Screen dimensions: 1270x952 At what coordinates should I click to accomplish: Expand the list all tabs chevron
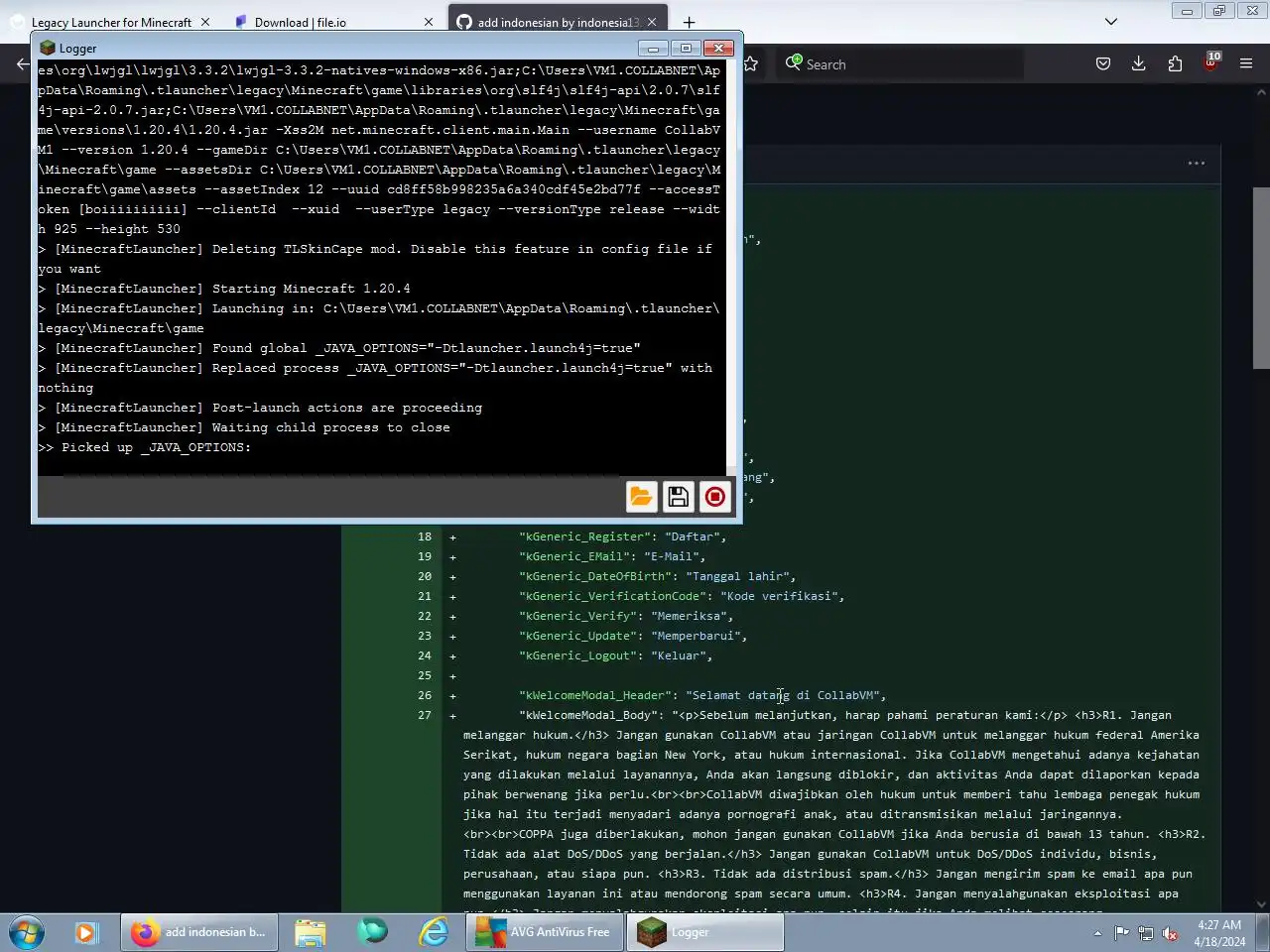1111,22
